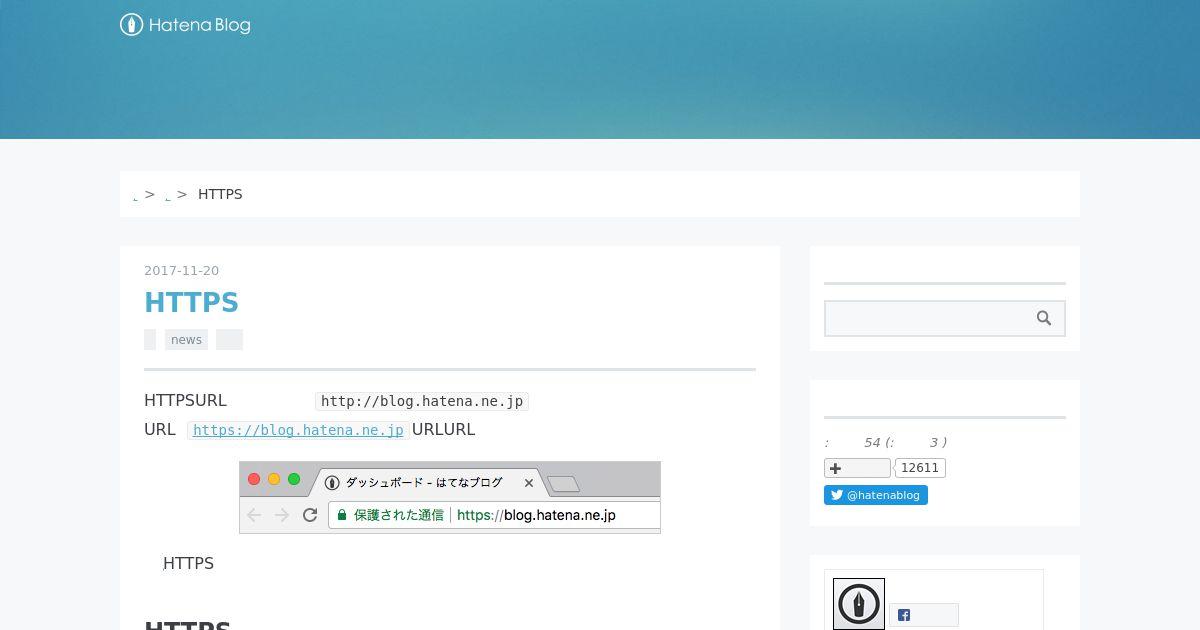The image size is (1200, 630).
Task: Click the 2017-11-20 date link
Action: [181, 271]
